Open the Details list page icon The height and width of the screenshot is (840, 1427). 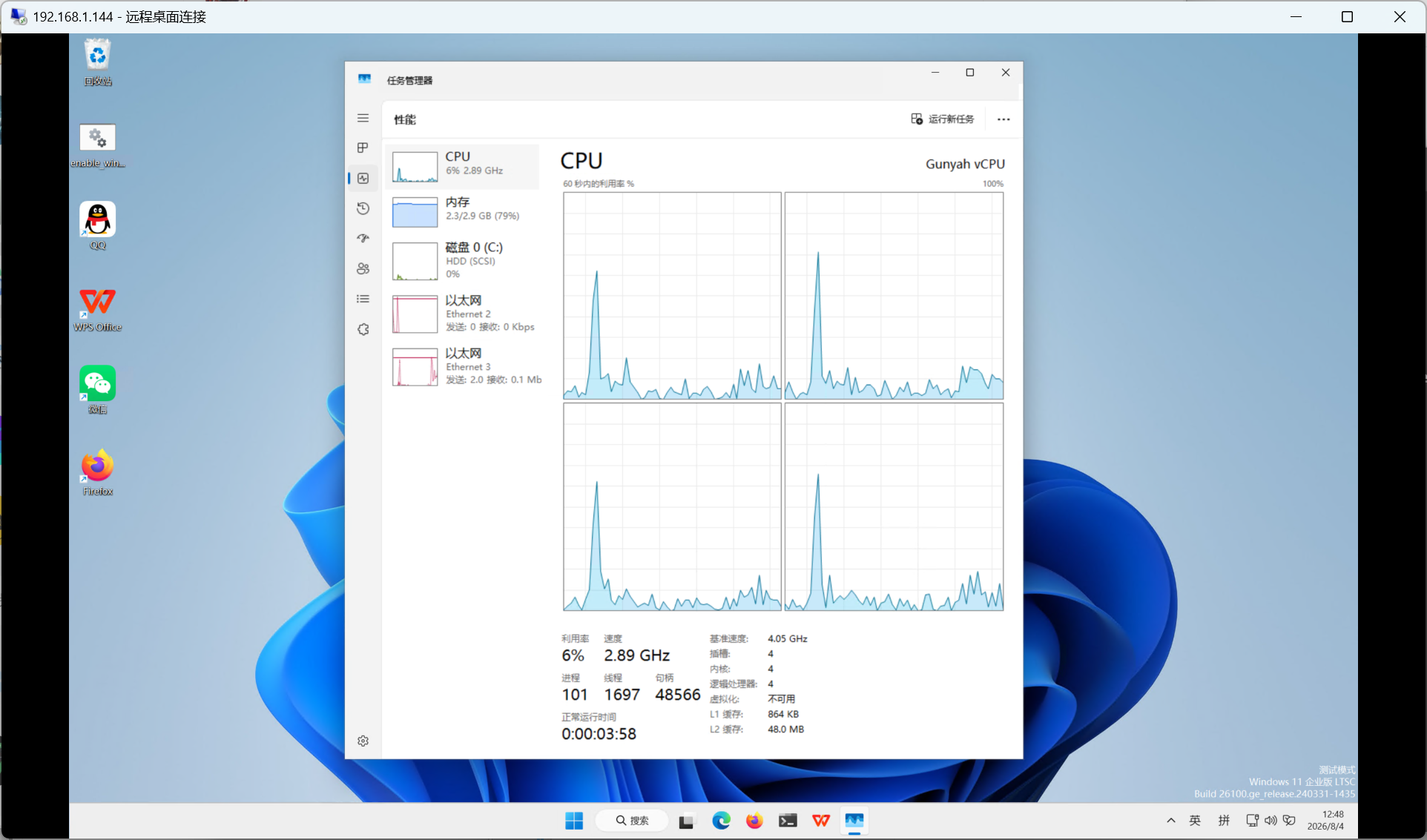point(363,299)
